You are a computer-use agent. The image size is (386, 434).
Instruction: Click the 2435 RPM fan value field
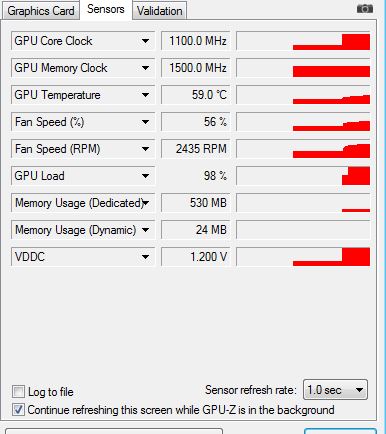tap(196, 149)
